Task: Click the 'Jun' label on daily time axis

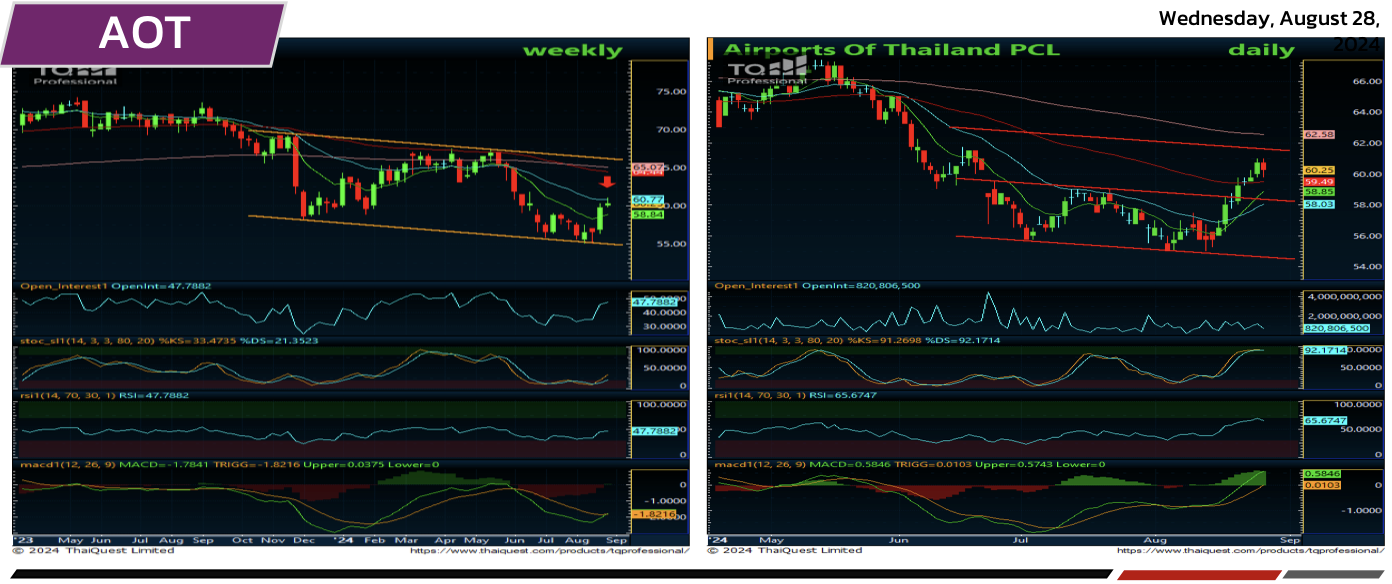Action: click(897, 540)
